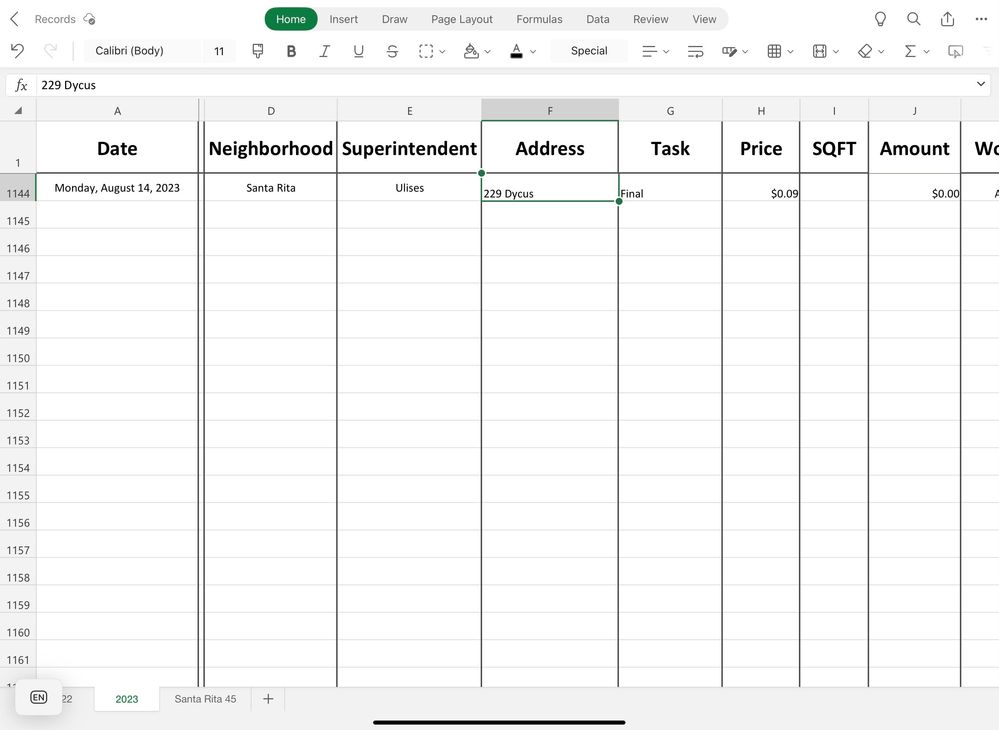Select the 2023 sheet tab
The width and height of the screenshot is (999, 730).
point(127,699)
